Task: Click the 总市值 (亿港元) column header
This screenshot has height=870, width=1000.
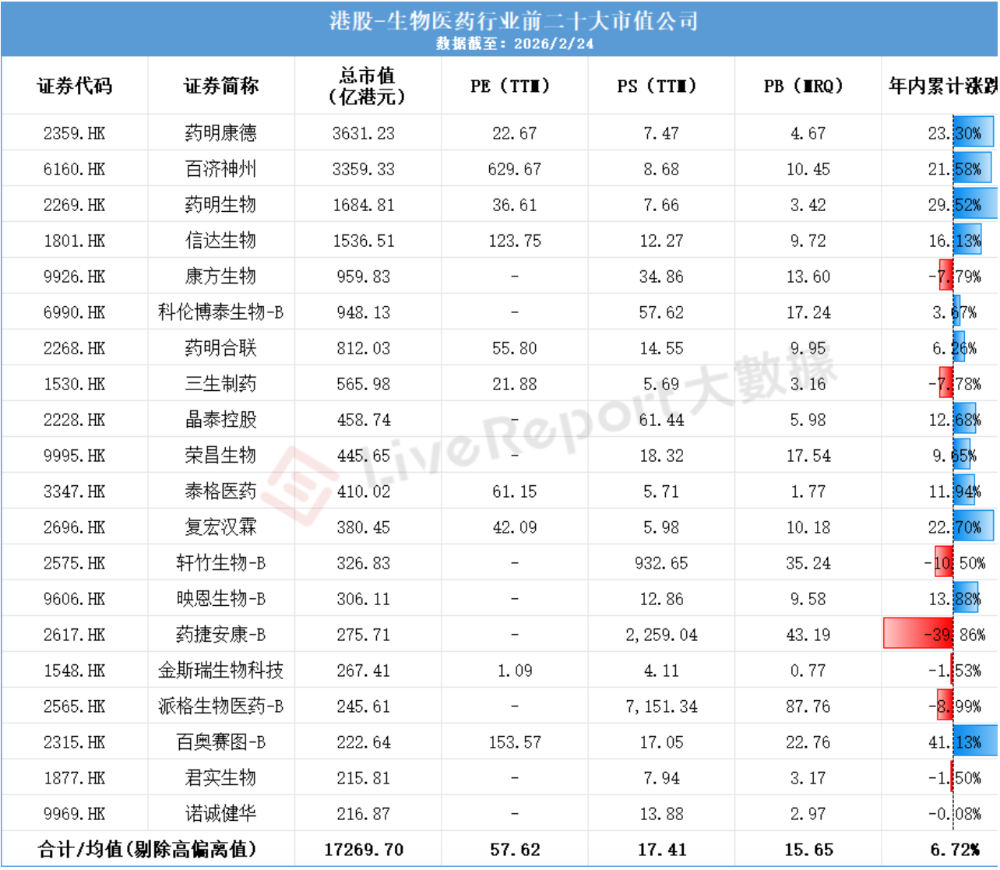Action: (367, 86)
